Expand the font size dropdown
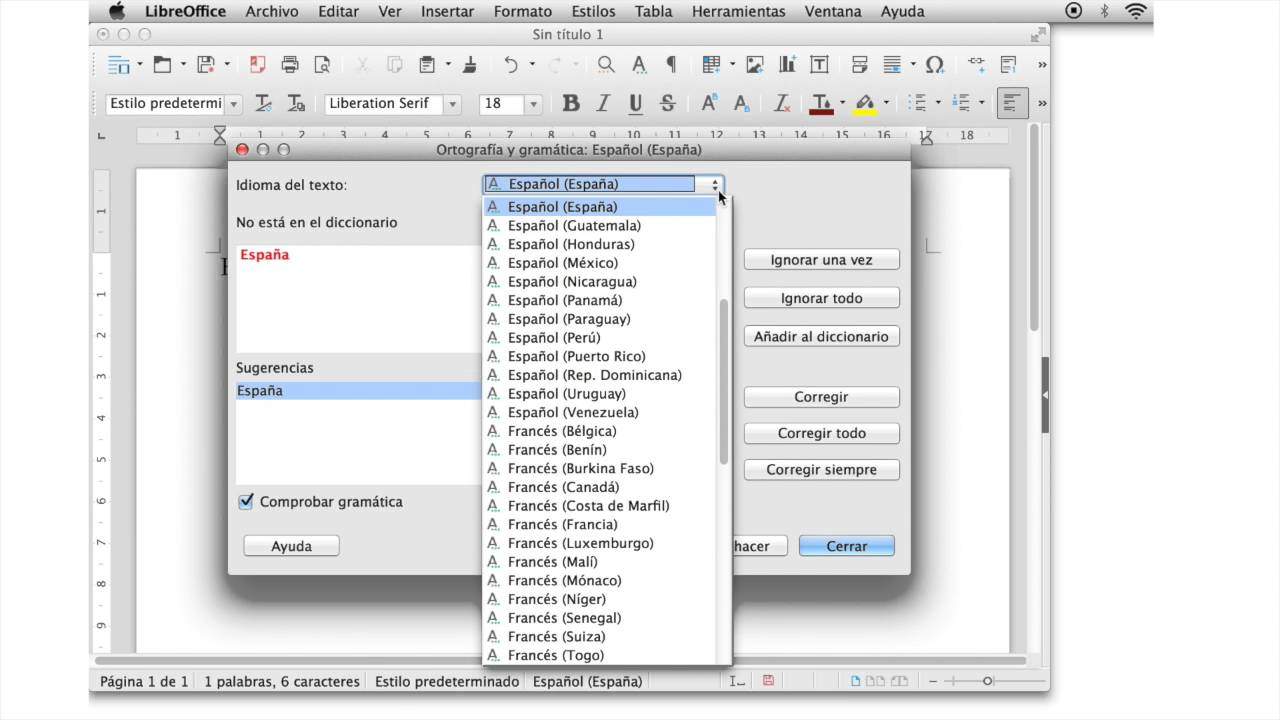This screenshot has height=720, width=1280. click(x=533, y=104)
